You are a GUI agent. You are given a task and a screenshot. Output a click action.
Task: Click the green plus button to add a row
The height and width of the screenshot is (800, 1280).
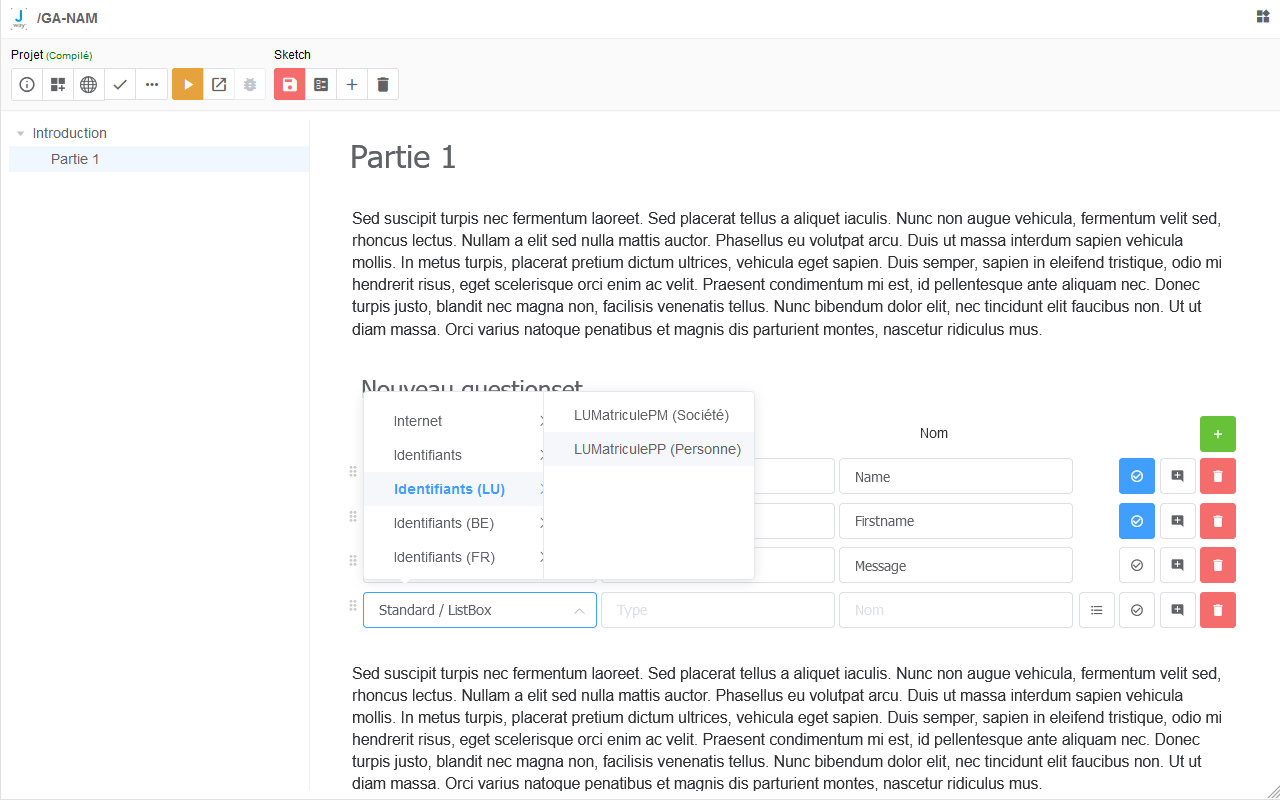point(1217,434)
